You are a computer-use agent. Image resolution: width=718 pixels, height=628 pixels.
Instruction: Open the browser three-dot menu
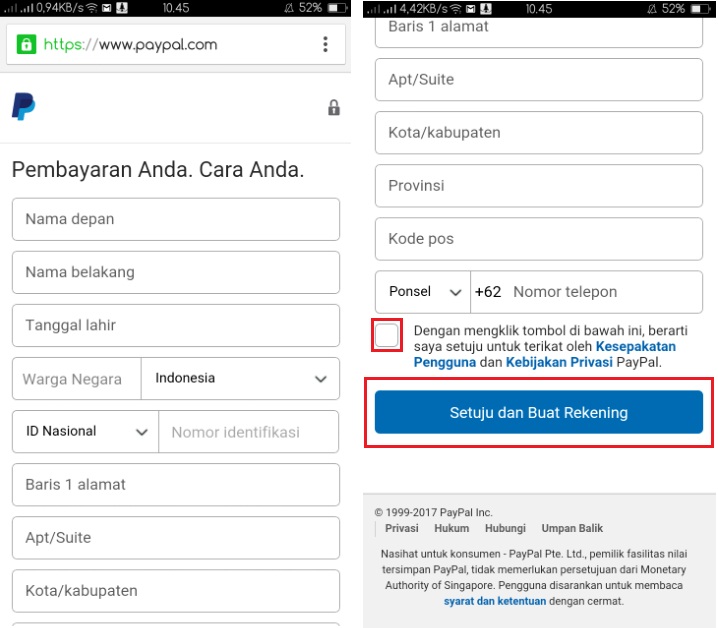pos(325,44)
